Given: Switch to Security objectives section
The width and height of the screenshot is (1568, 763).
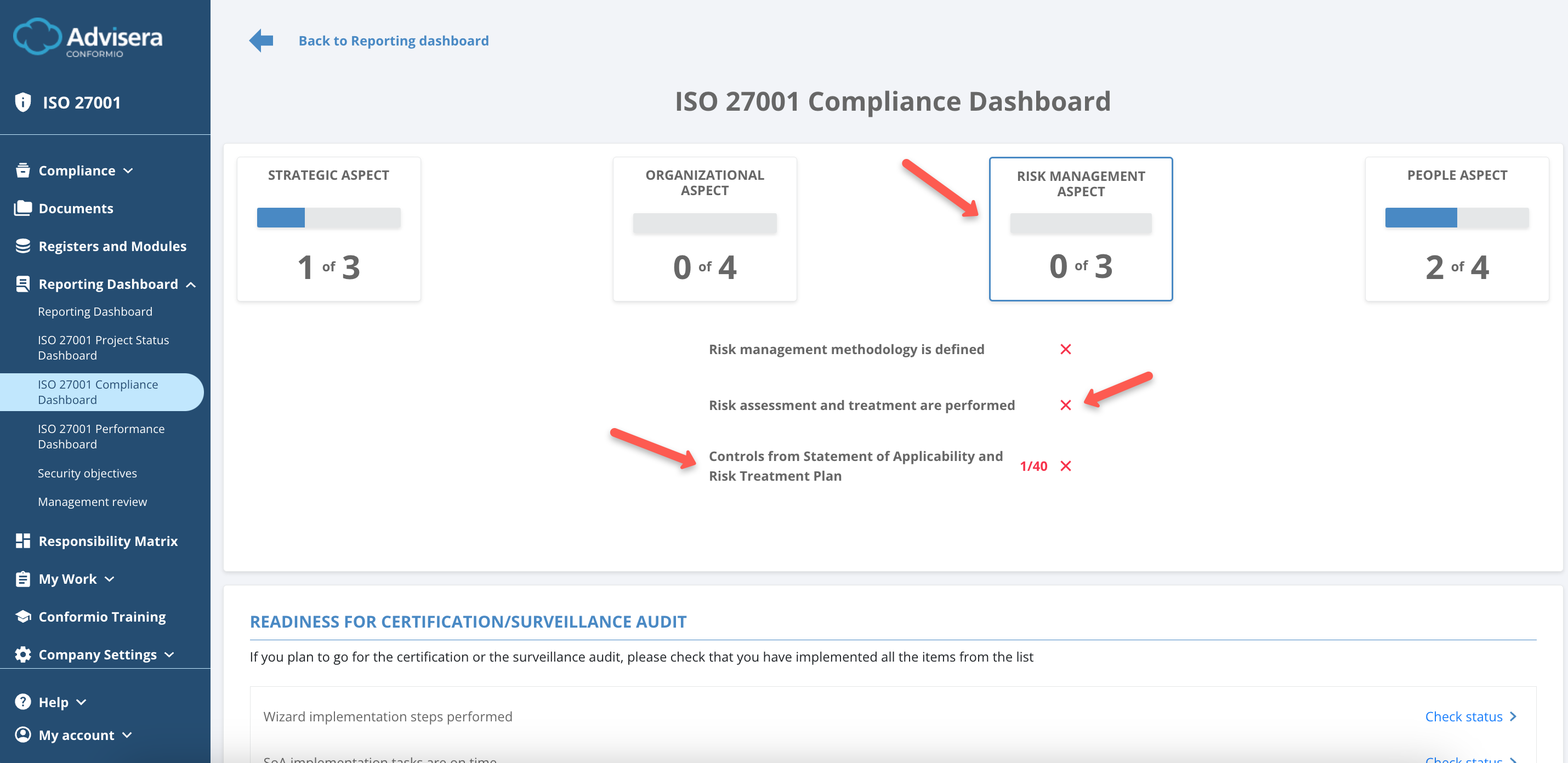Looking at the screenshot, I should 87,473.
